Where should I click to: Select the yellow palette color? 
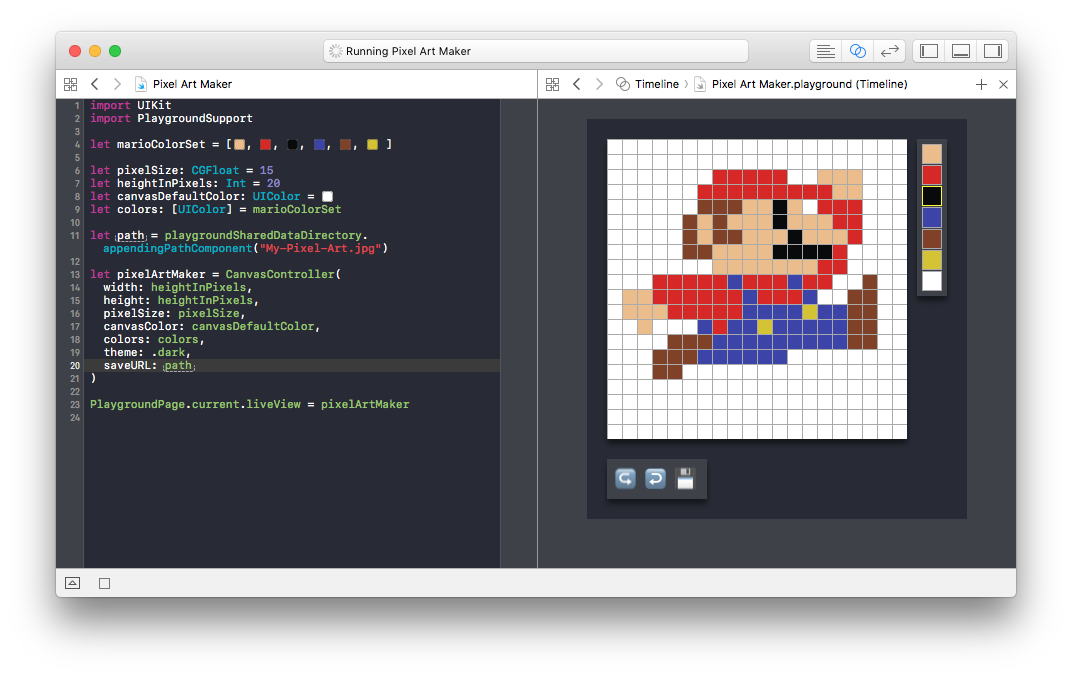pyautogui.click(x=932, y=260)
